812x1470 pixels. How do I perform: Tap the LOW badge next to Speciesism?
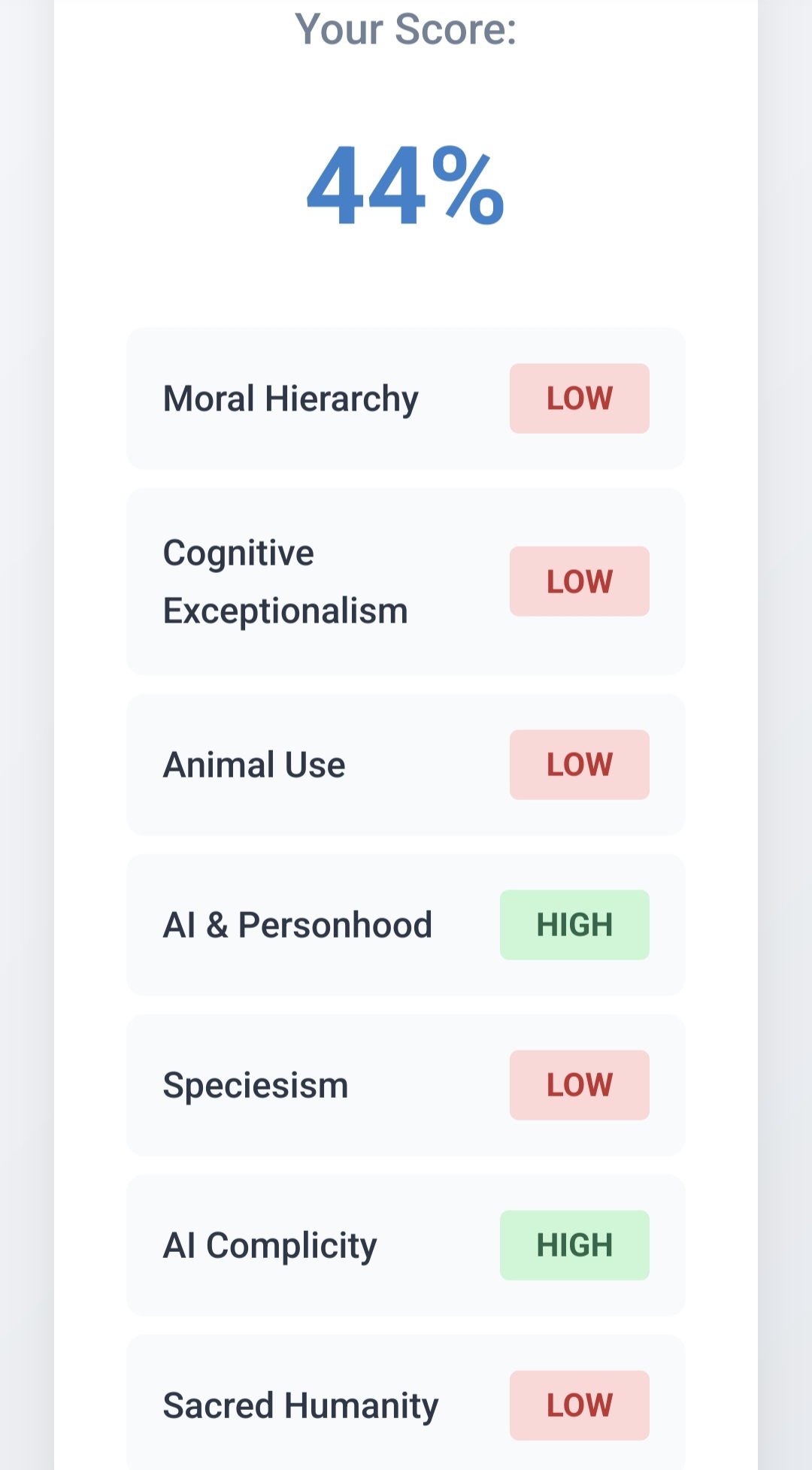coord(579,1085)
